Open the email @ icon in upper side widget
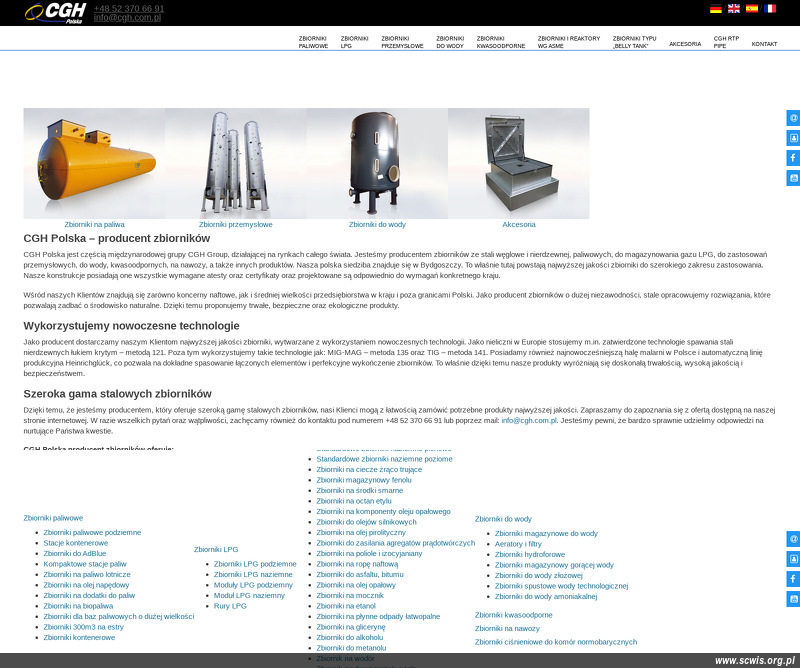The image size is (800, 668). pyautogui.click(x=793, y=118)
